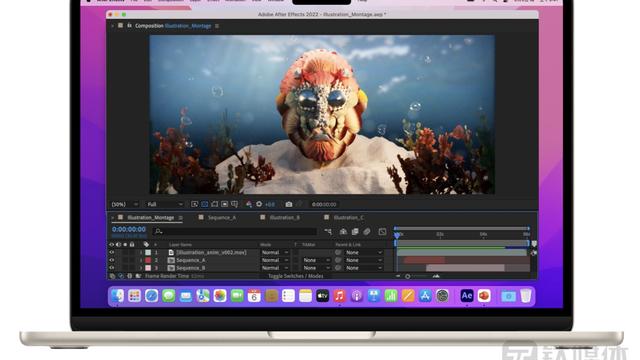Click the blue current time 0:00:00:00 display
This screenshot has height=360, width=640.
click(x=129, y=229)
